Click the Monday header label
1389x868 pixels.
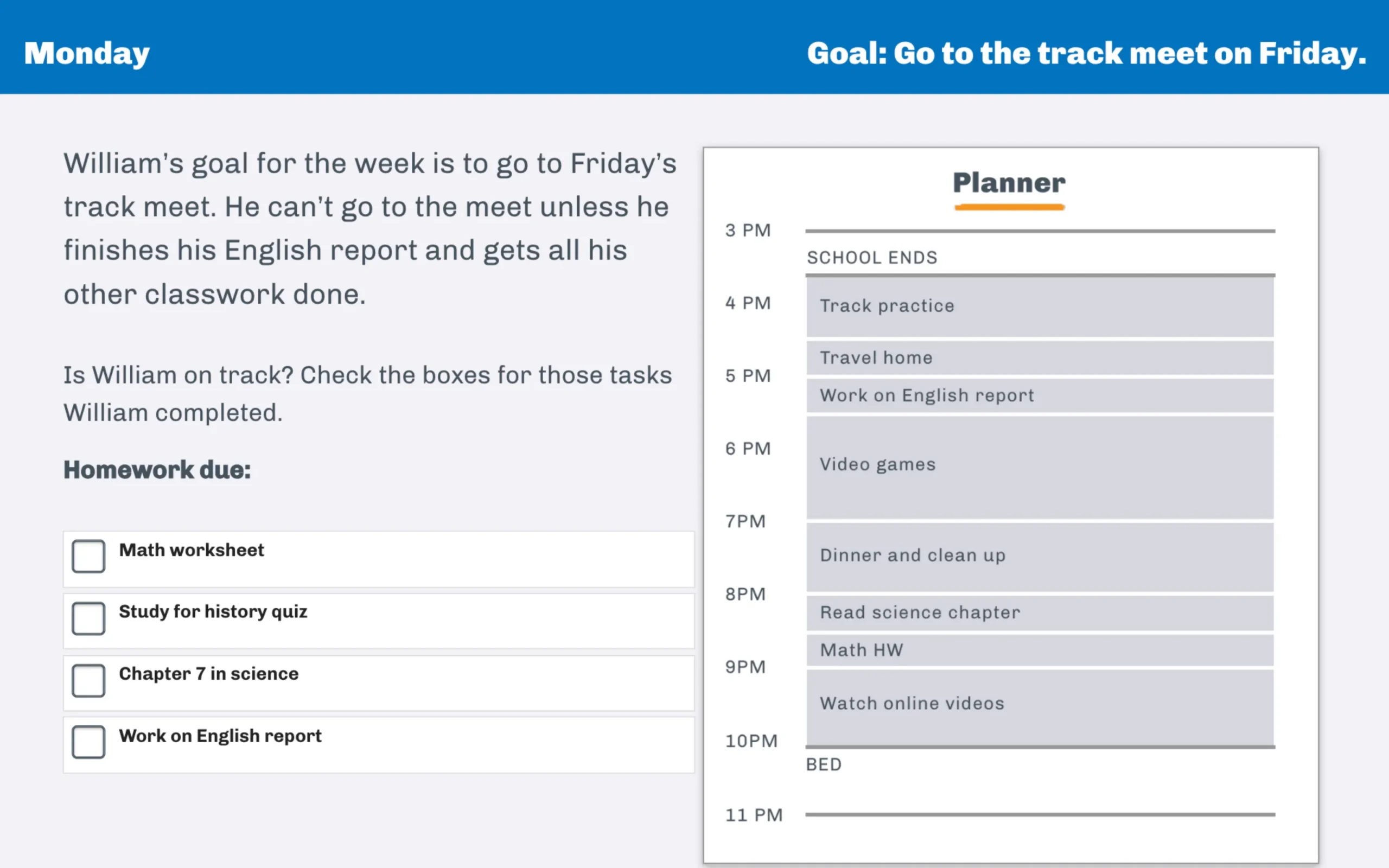pyautogui.click(x=87, y=54)
